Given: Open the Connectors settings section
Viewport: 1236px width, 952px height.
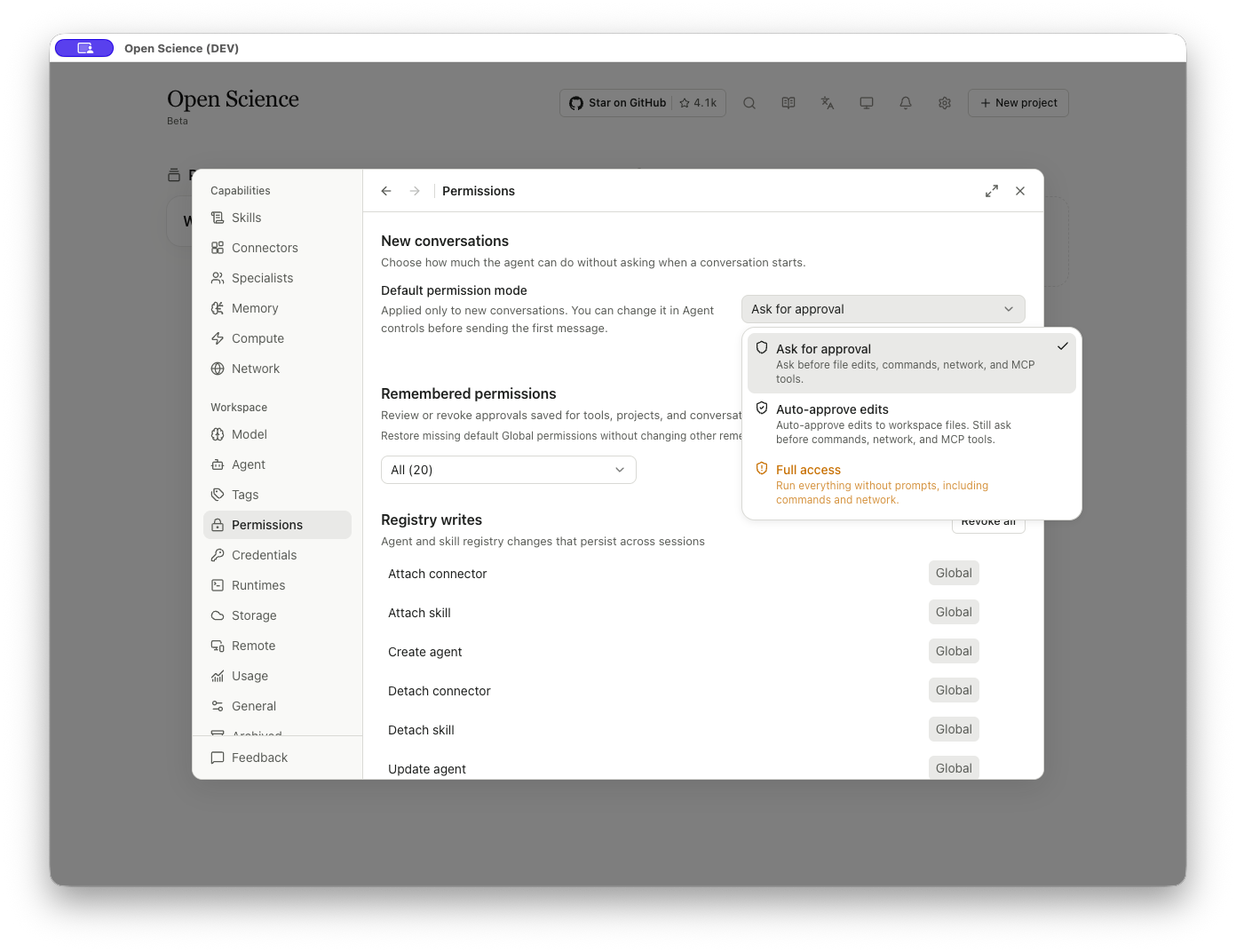Looking at the screenshot, I should (x=277, y=248).
